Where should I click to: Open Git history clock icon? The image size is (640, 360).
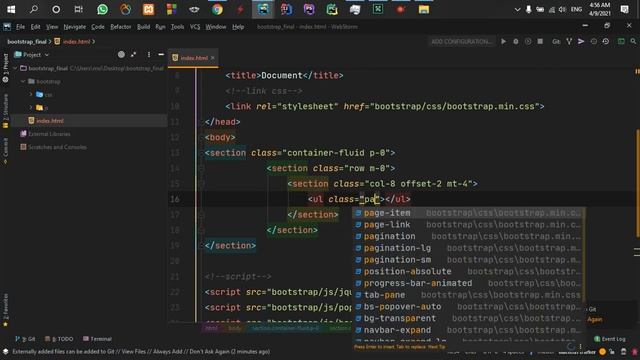[593, 41]
